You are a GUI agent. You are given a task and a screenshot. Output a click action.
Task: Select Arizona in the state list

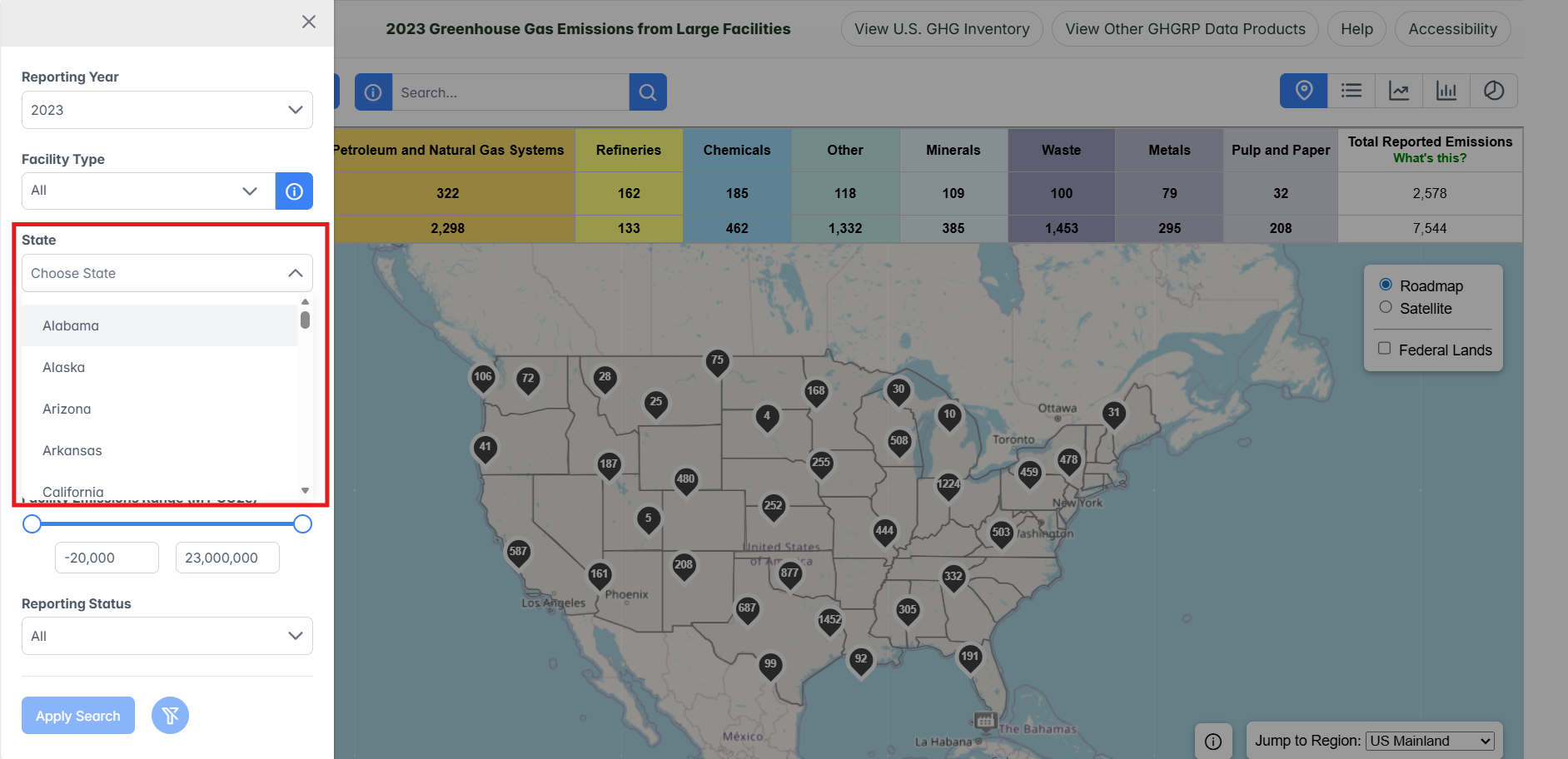click(67, 409)
